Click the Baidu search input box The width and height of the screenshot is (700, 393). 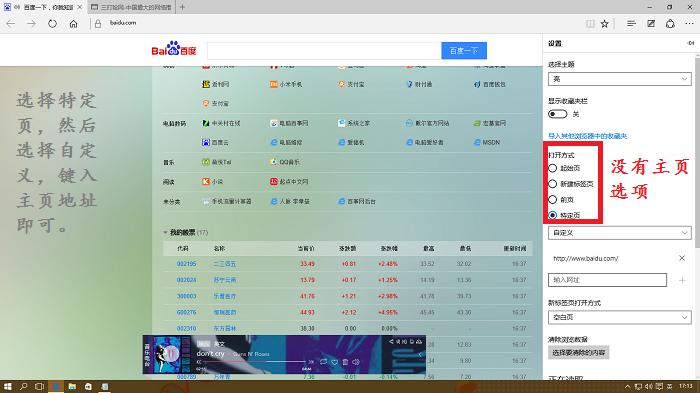point(324,51)
